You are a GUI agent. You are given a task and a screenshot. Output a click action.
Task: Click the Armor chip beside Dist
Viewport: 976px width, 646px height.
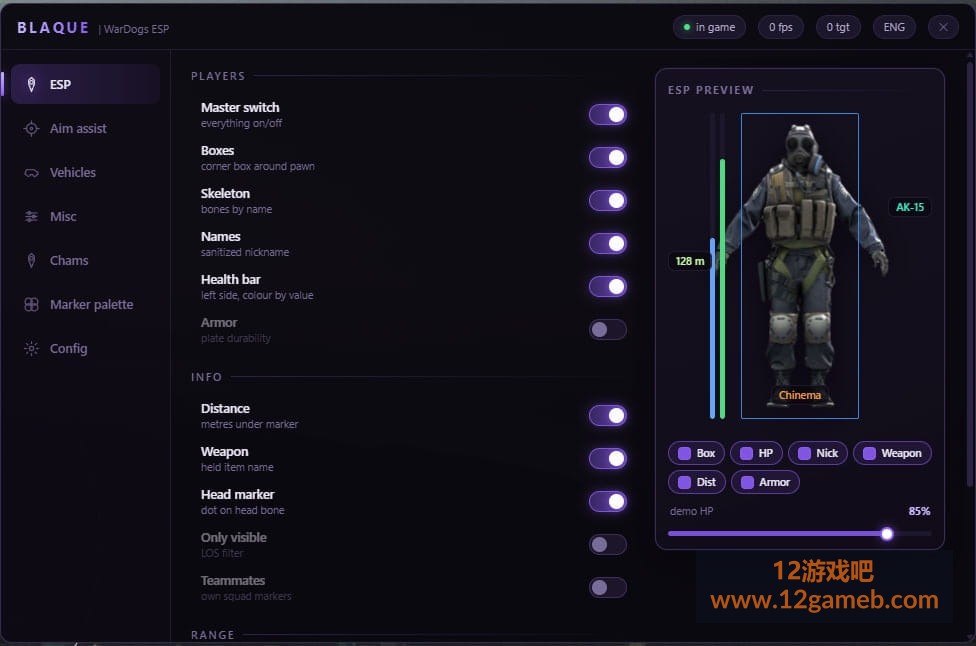click(765, 482)
